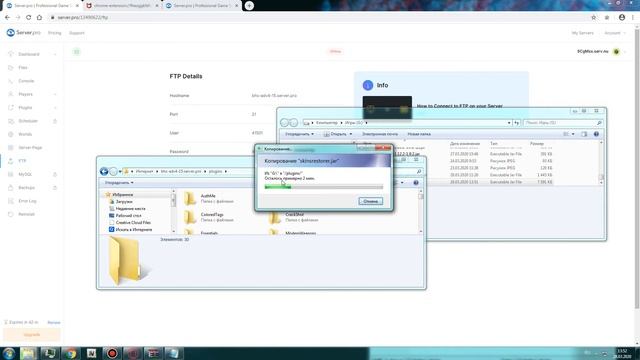Screen dimensions: 640x360
Task: Open Help in plugins Explorer window
Action: (416, 182)
